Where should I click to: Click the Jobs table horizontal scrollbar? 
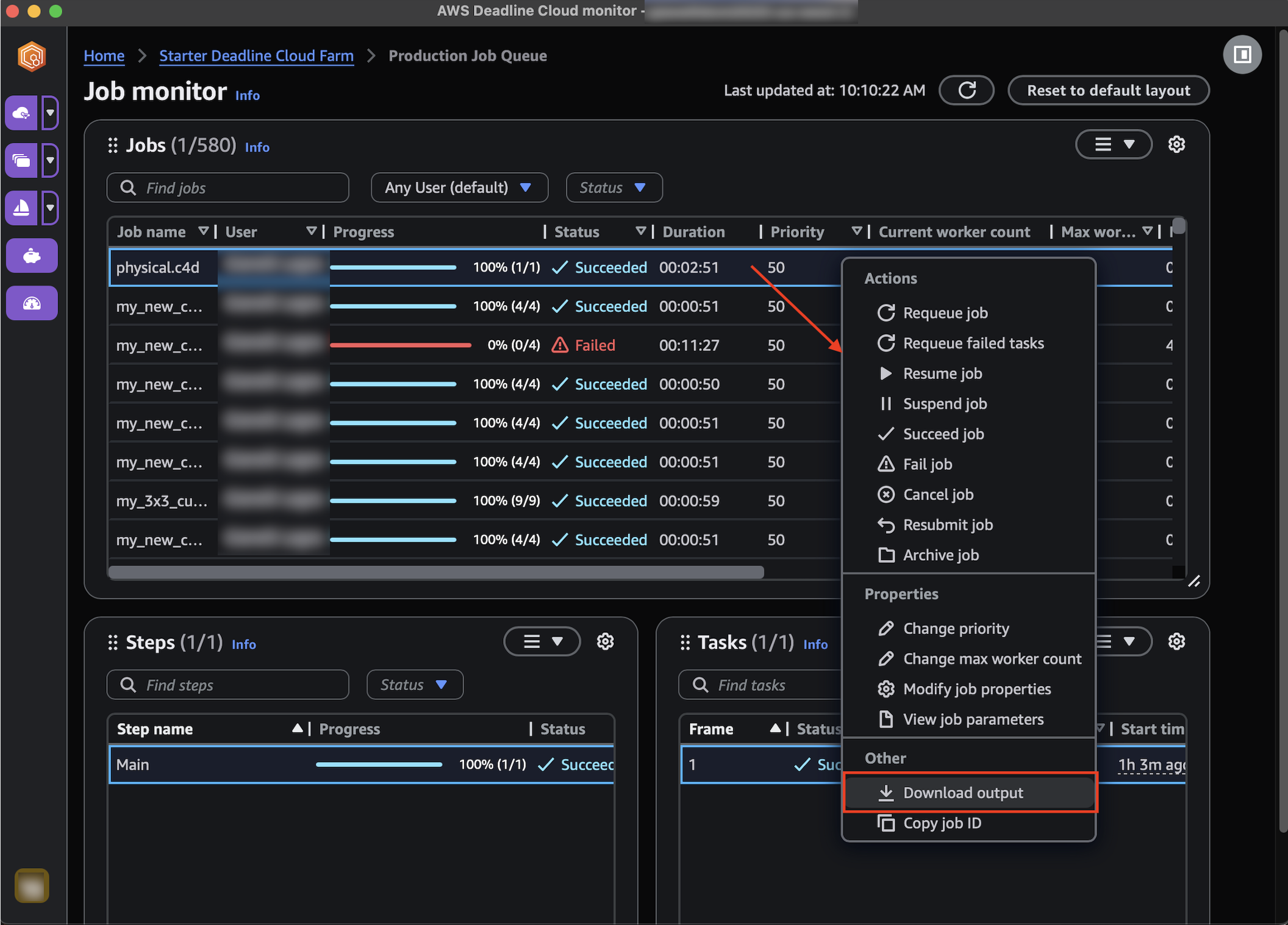coord(435,572)
